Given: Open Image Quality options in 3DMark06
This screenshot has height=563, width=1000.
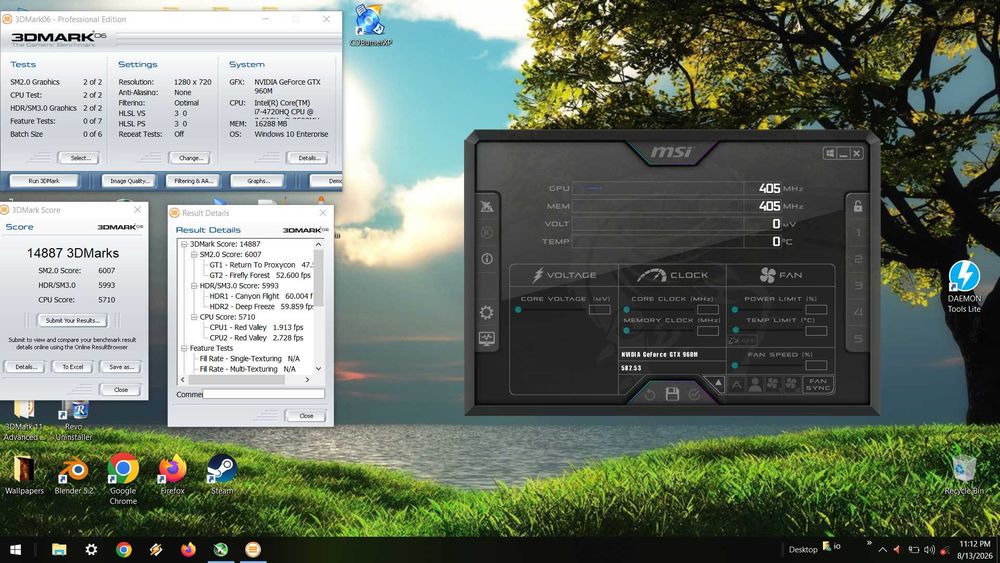Looking at the screenshot, I should (x=129, y=181).
